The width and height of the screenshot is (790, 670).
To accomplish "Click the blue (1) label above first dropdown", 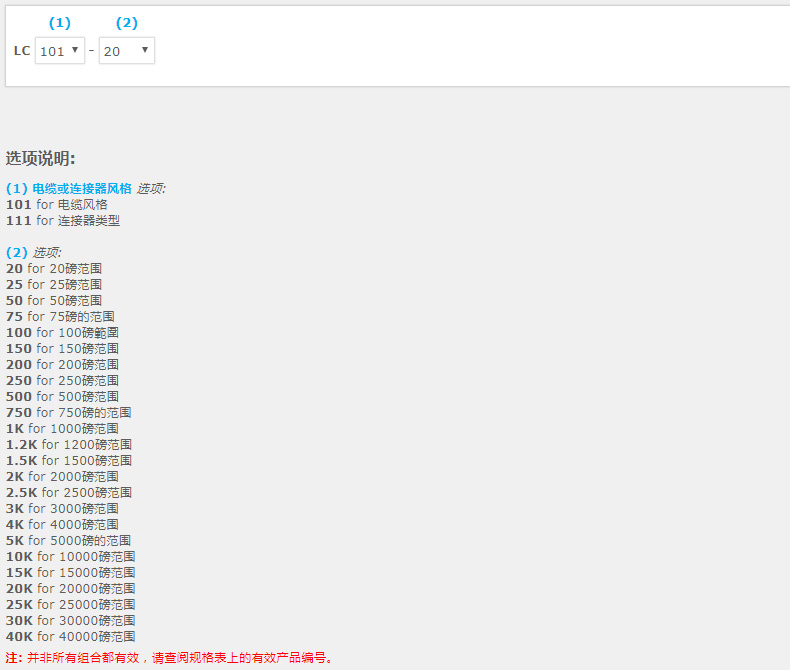I will (x=60, y=23).
